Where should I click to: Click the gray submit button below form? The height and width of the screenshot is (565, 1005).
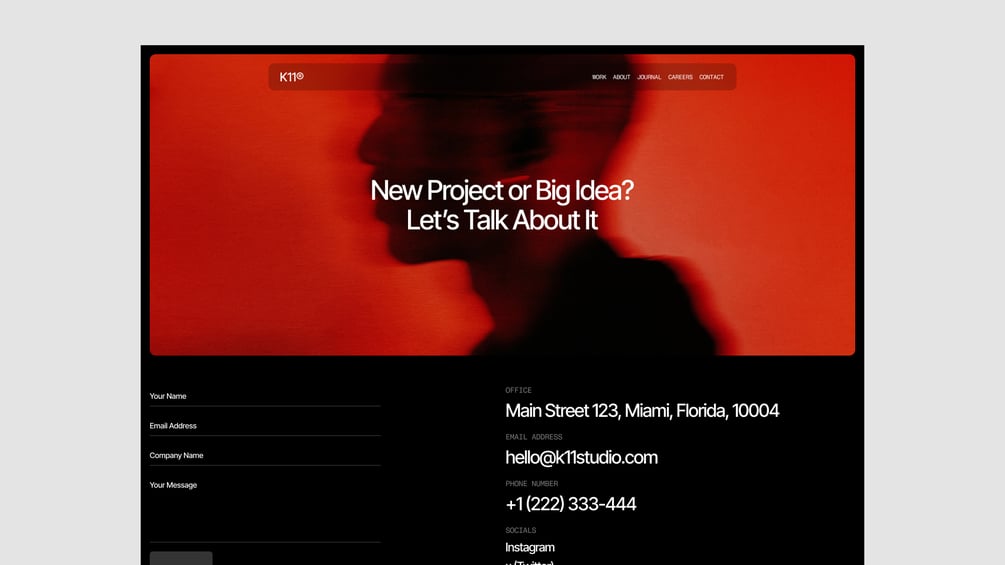(181, 558)
